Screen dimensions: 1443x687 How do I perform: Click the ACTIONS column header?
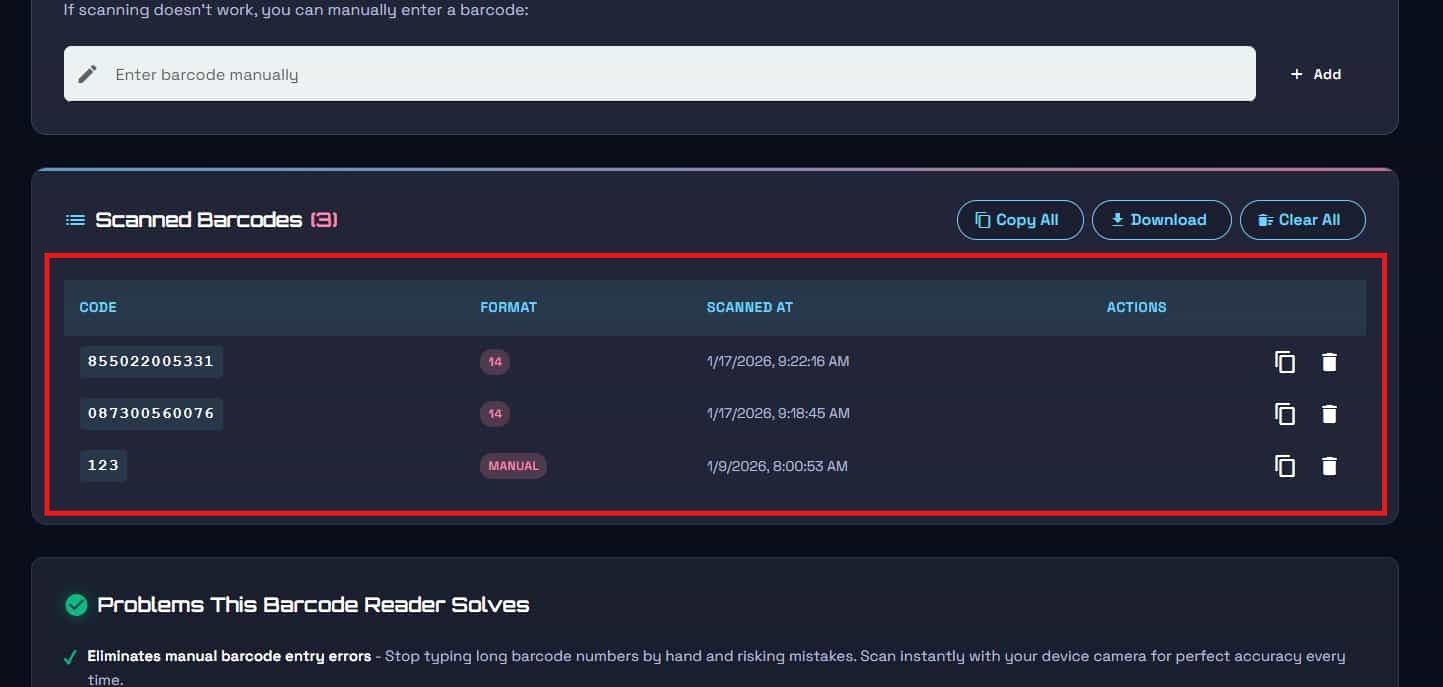1136,307
